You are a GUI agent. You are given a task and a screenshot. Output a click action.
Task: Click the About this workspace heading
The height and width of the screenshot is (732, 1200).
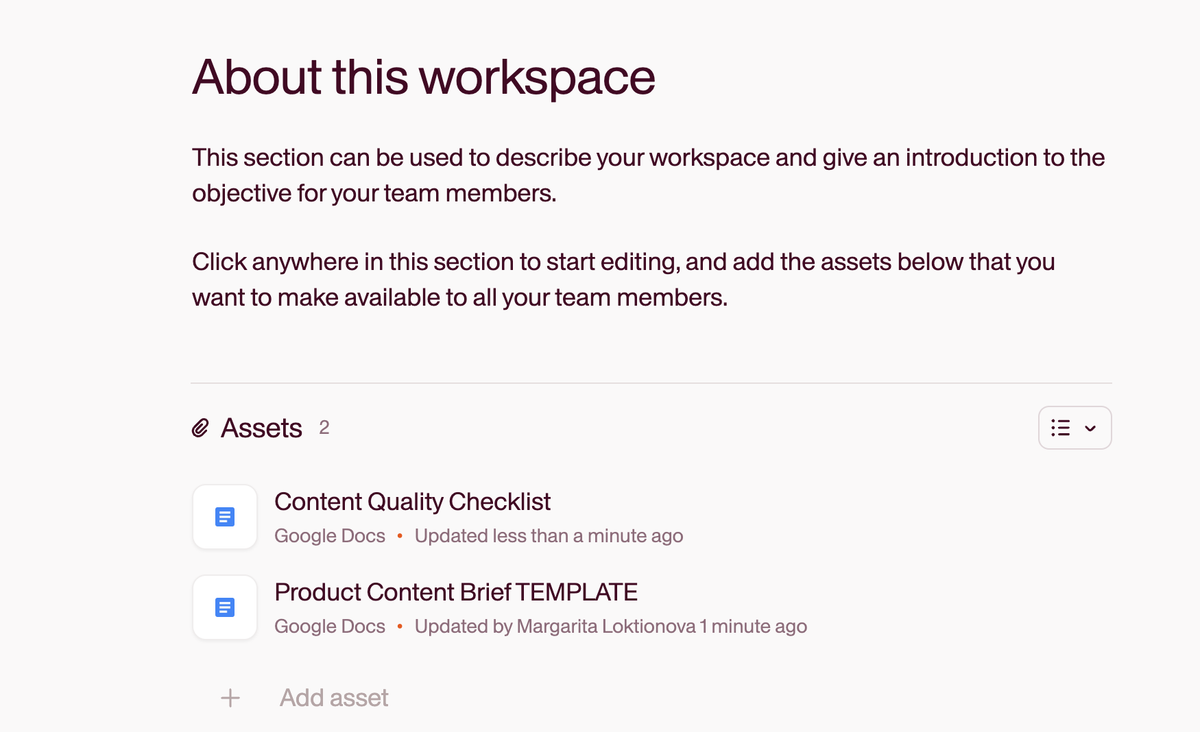(x=423, y=77)
